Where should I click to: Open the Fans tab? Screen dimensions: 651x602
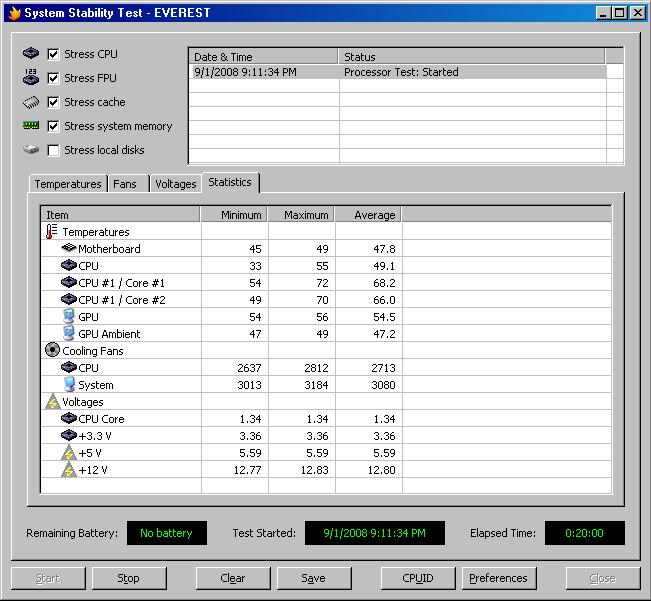pyautogui.click(x=128, y=184)
